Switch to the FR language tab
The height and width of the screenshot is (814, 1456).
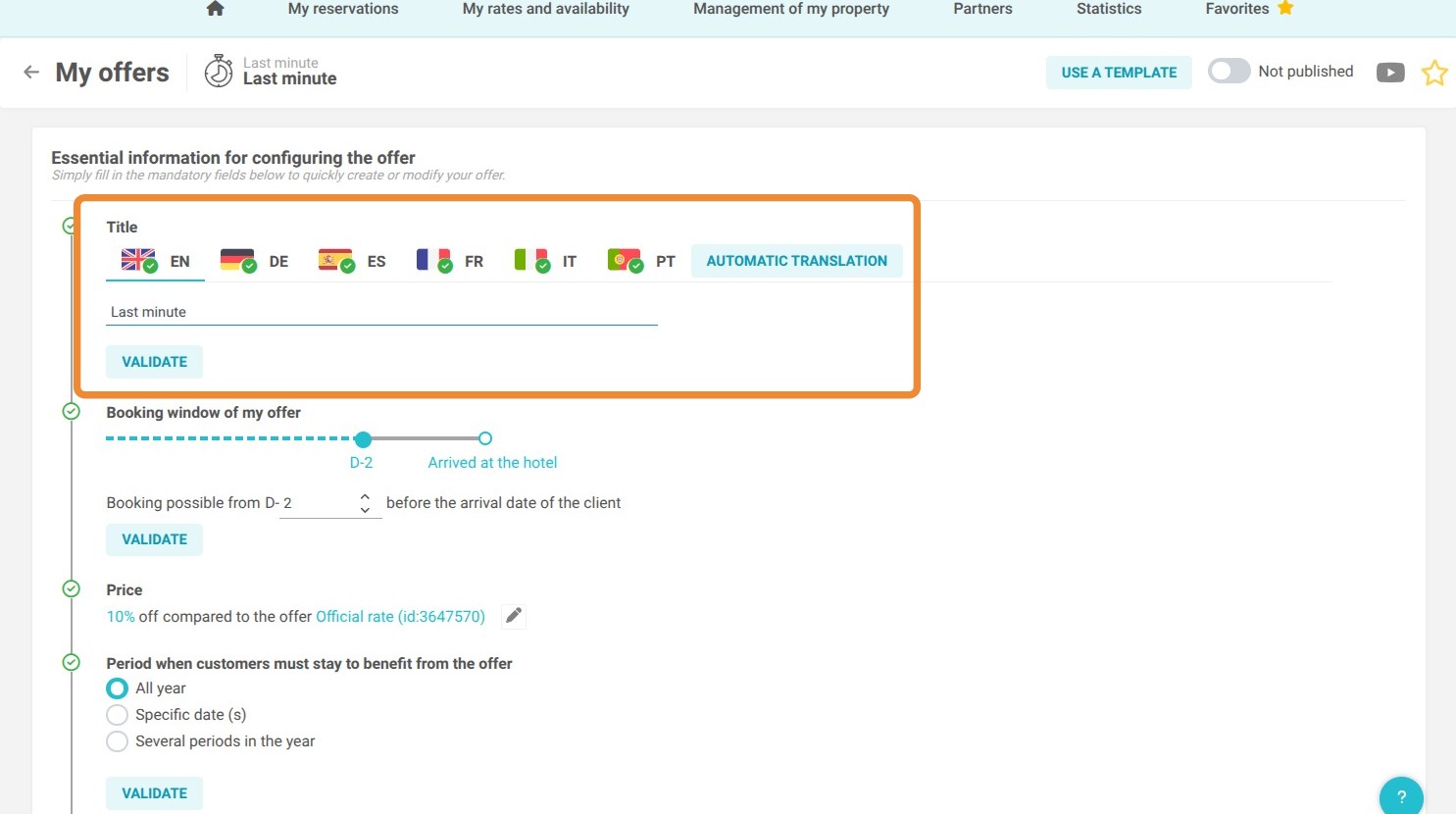tap(450, 261)
